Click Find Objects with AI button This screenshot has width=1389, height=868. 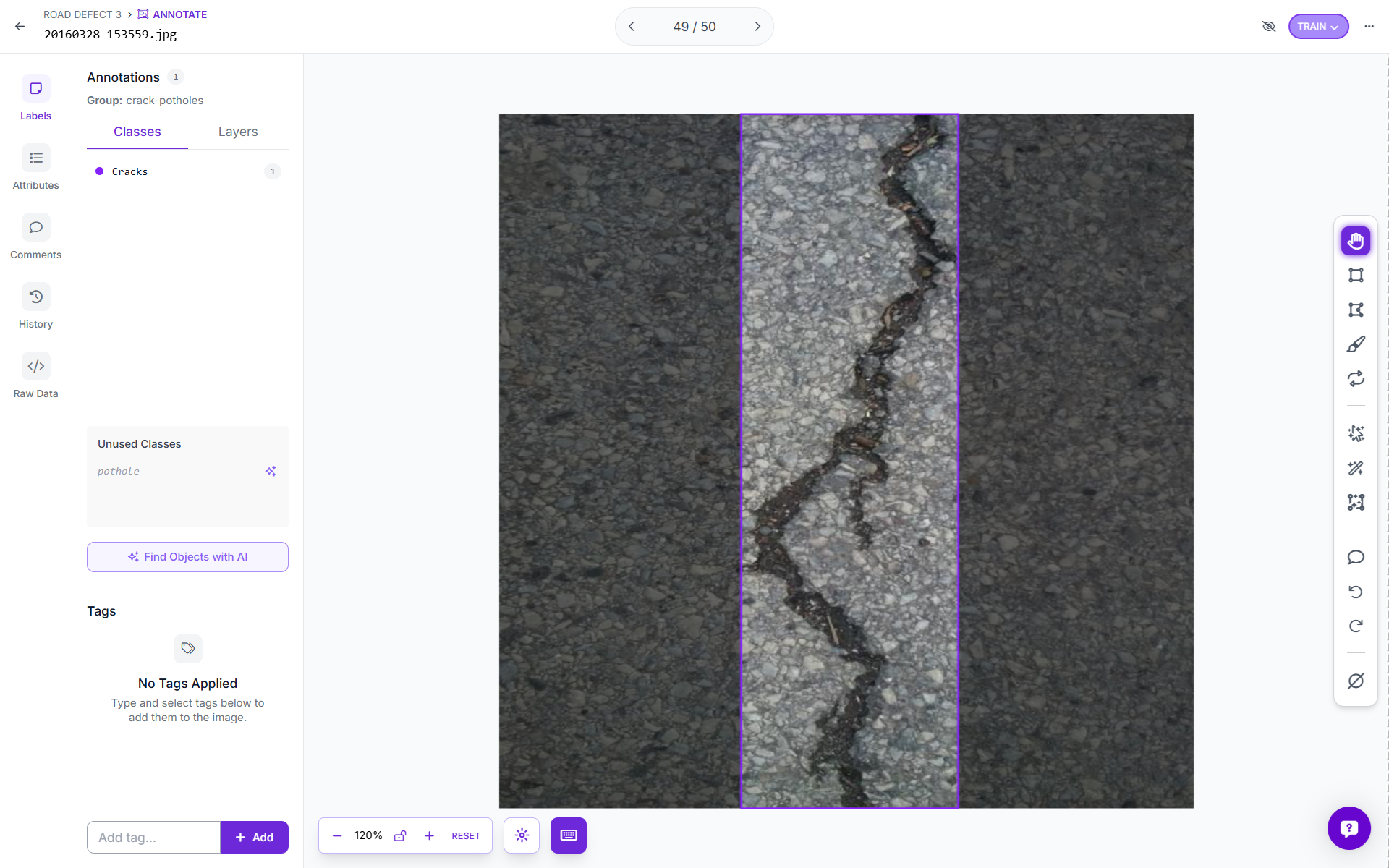187,557
